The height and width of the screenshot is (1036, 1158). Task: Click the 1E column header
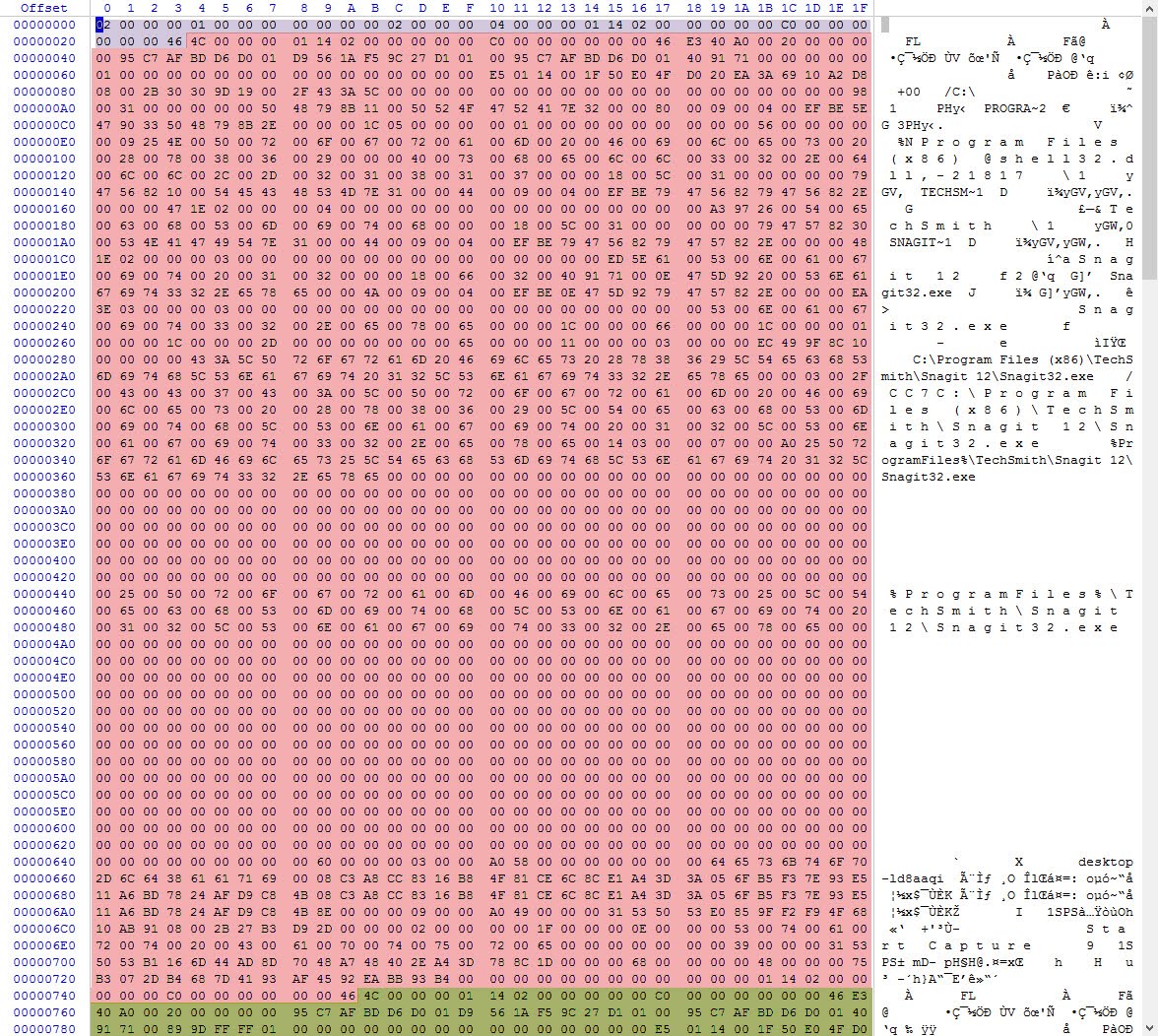point(836,8)
